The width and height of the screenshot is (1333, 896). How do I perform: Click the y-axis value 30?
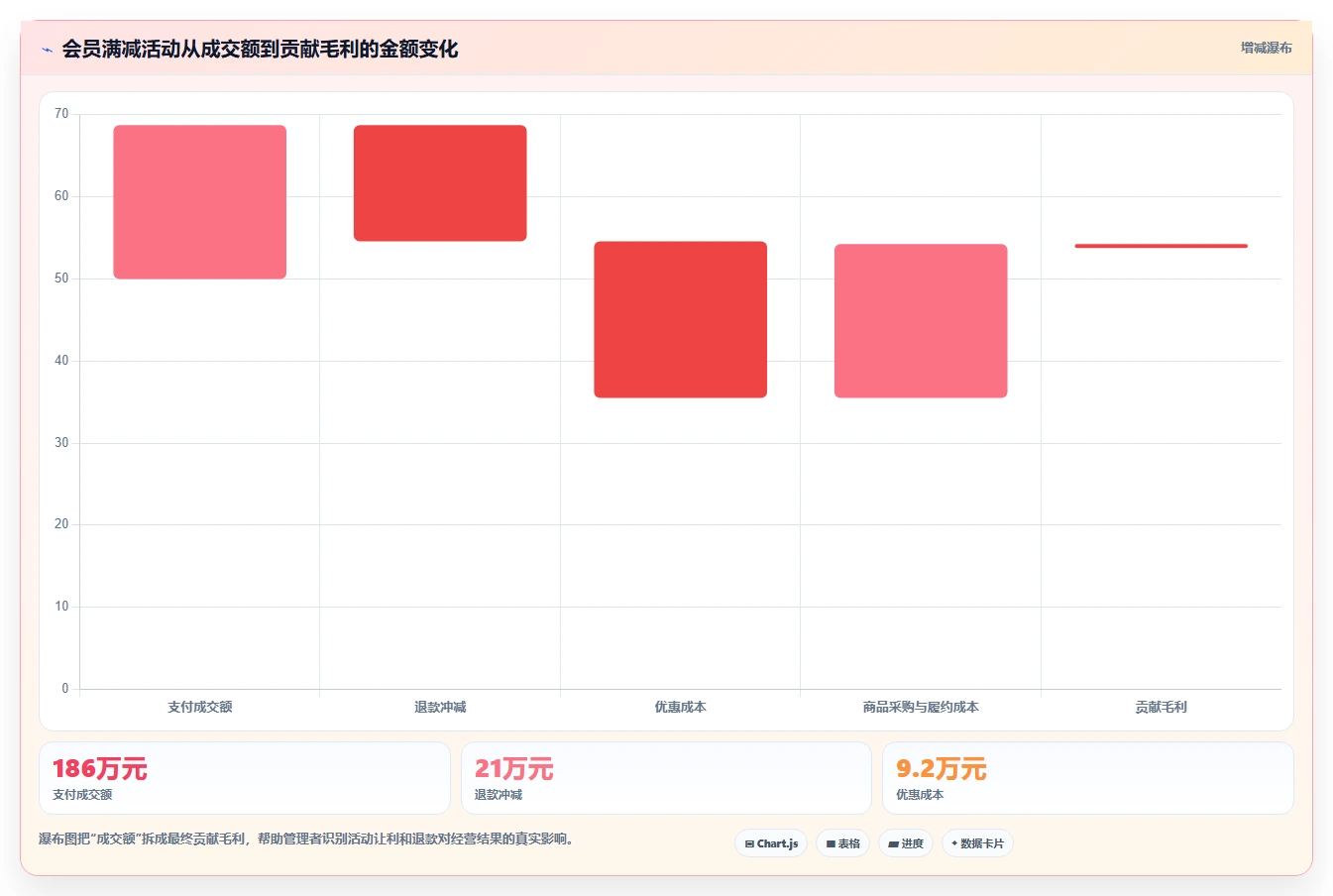click(61, 443)
